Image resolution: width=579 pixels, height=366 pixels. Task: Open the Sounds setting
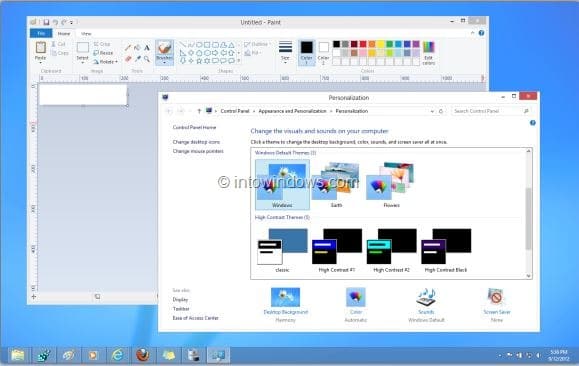426,304
